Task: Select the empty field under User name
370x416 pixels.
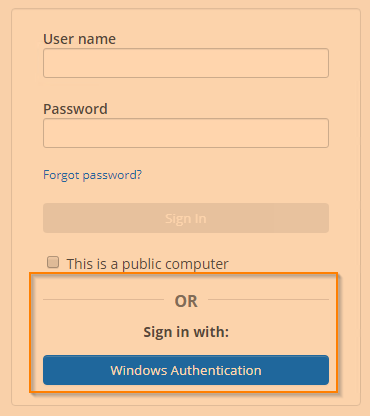Action: point(186,63)
